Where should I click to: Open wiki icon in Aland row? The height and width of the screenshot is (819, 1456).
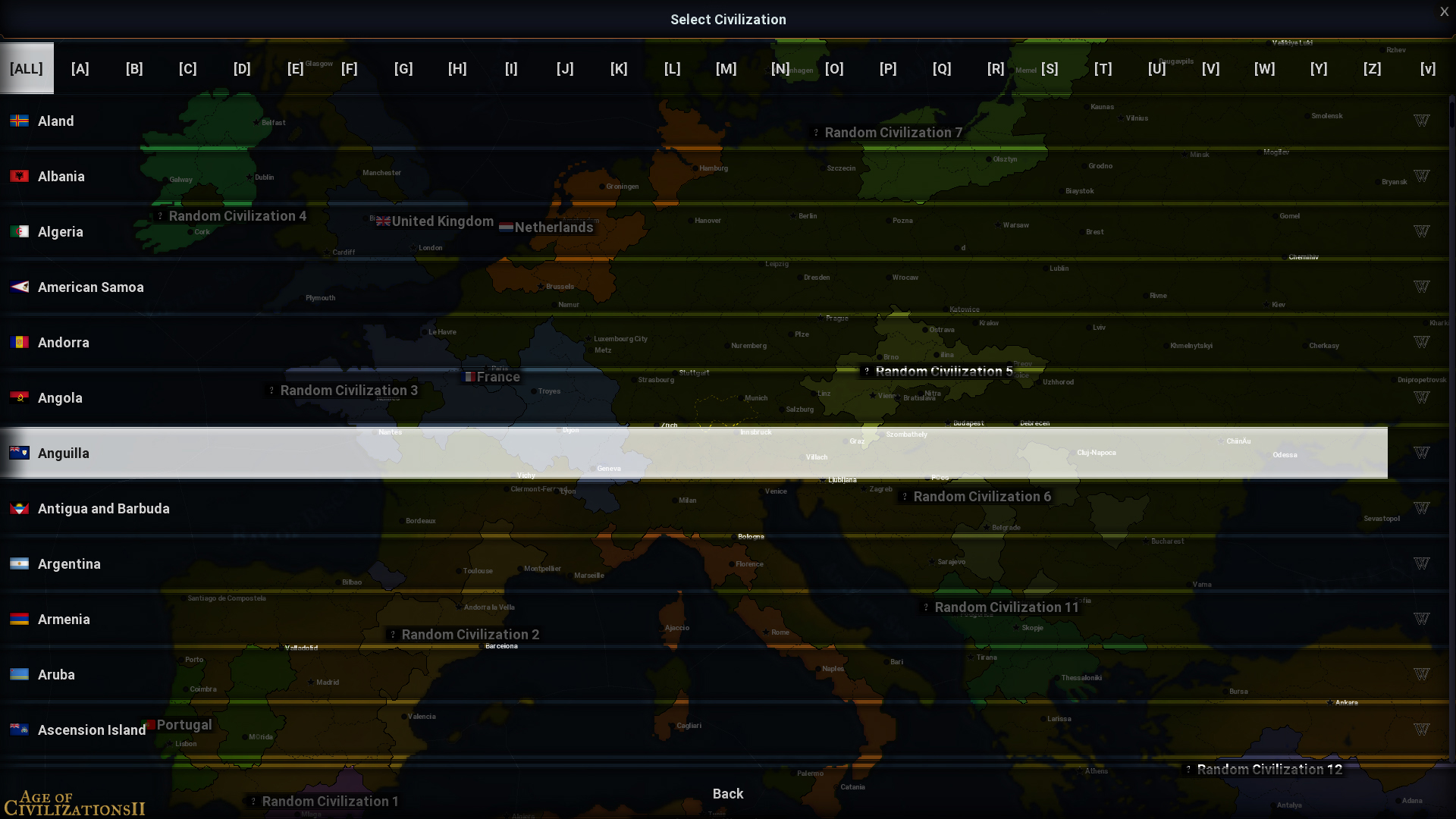1422,121
